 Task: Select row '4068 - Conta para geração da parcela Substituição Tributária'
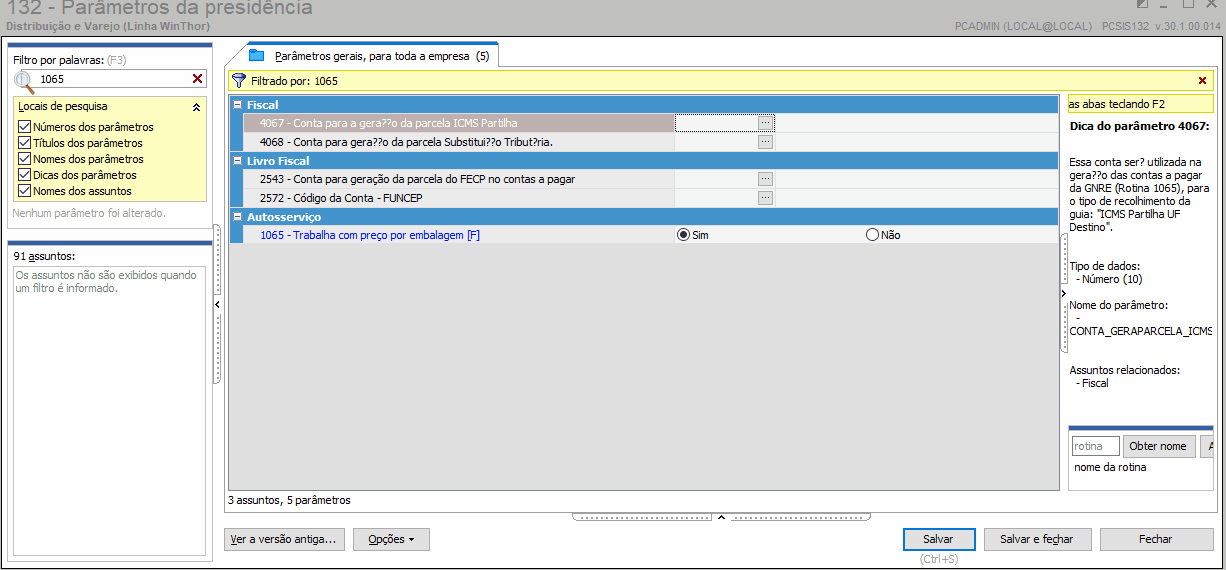(x=459, y=142)
